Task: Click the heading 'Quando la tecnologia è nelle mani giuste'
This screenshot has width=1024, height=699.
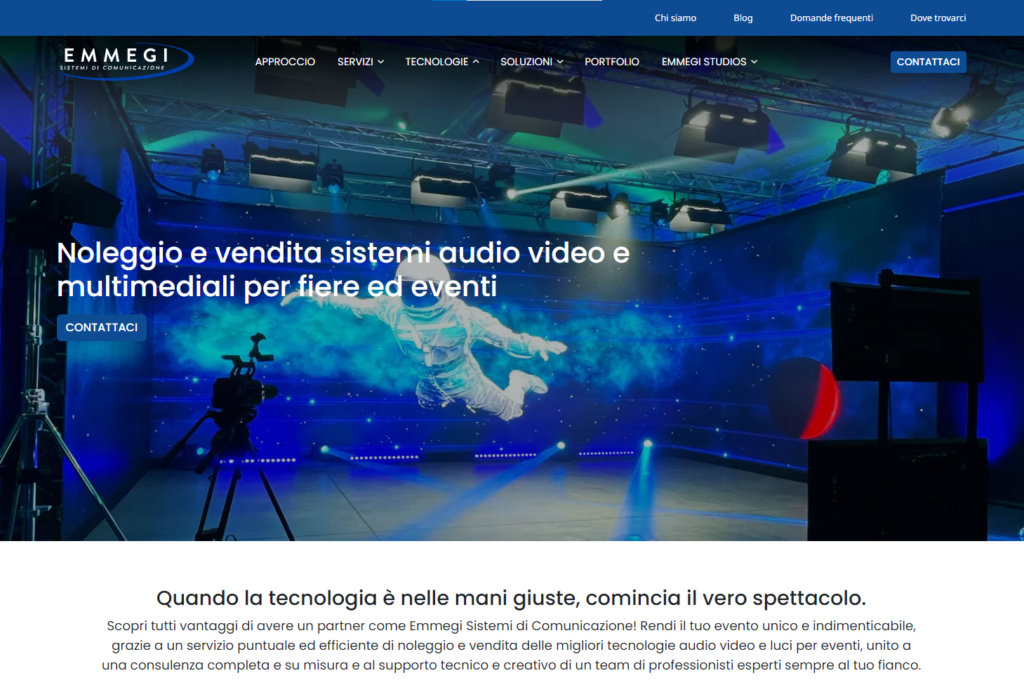Action: (511, 598)
